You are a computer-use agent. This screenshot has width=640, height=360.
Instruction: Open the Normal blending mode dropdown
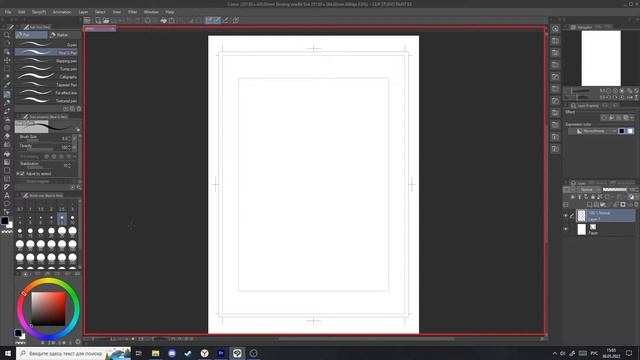[x=589, y=190]
